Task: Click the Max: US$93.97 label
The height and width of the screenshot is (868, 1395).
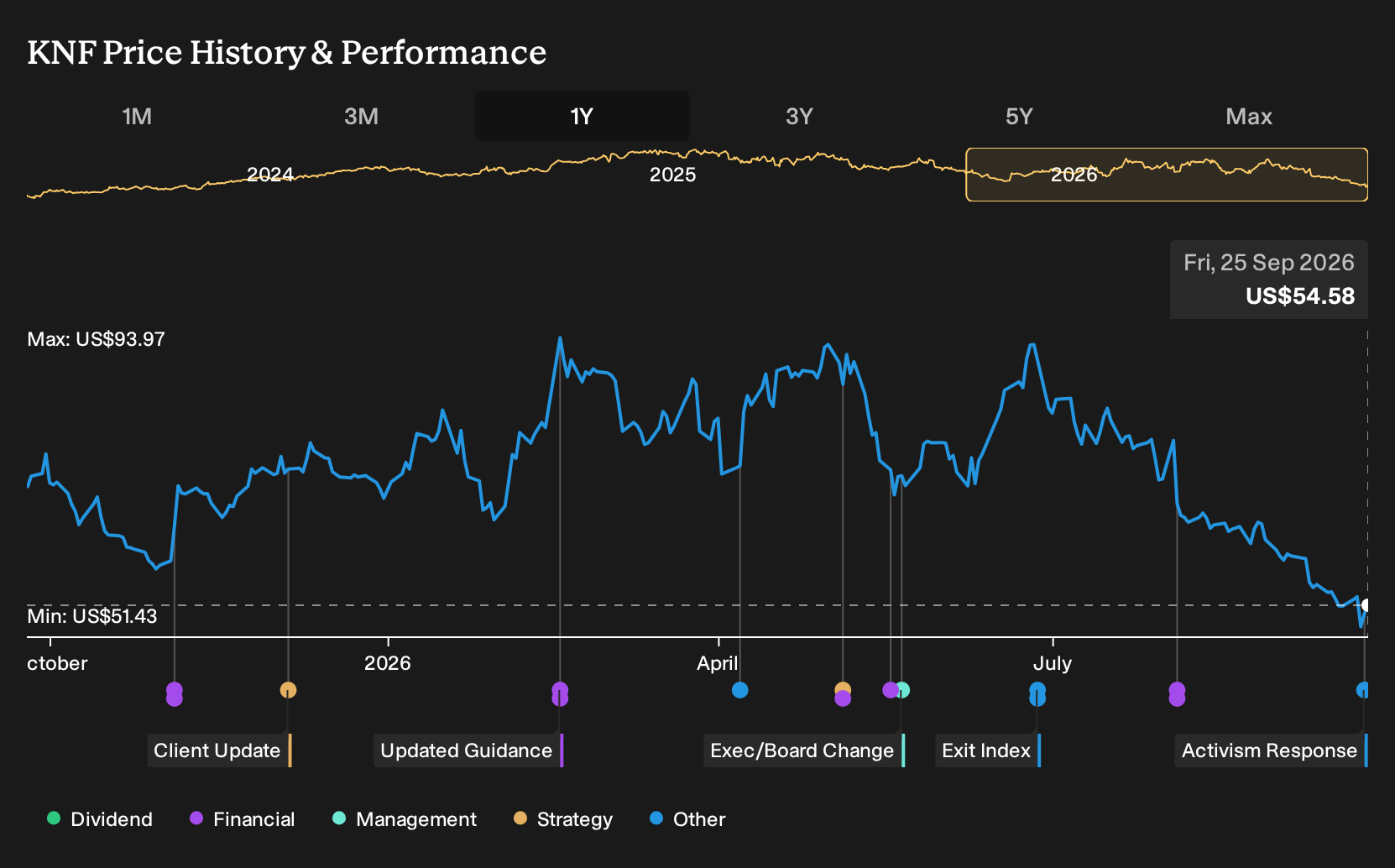Action: (x=96, y=339)
